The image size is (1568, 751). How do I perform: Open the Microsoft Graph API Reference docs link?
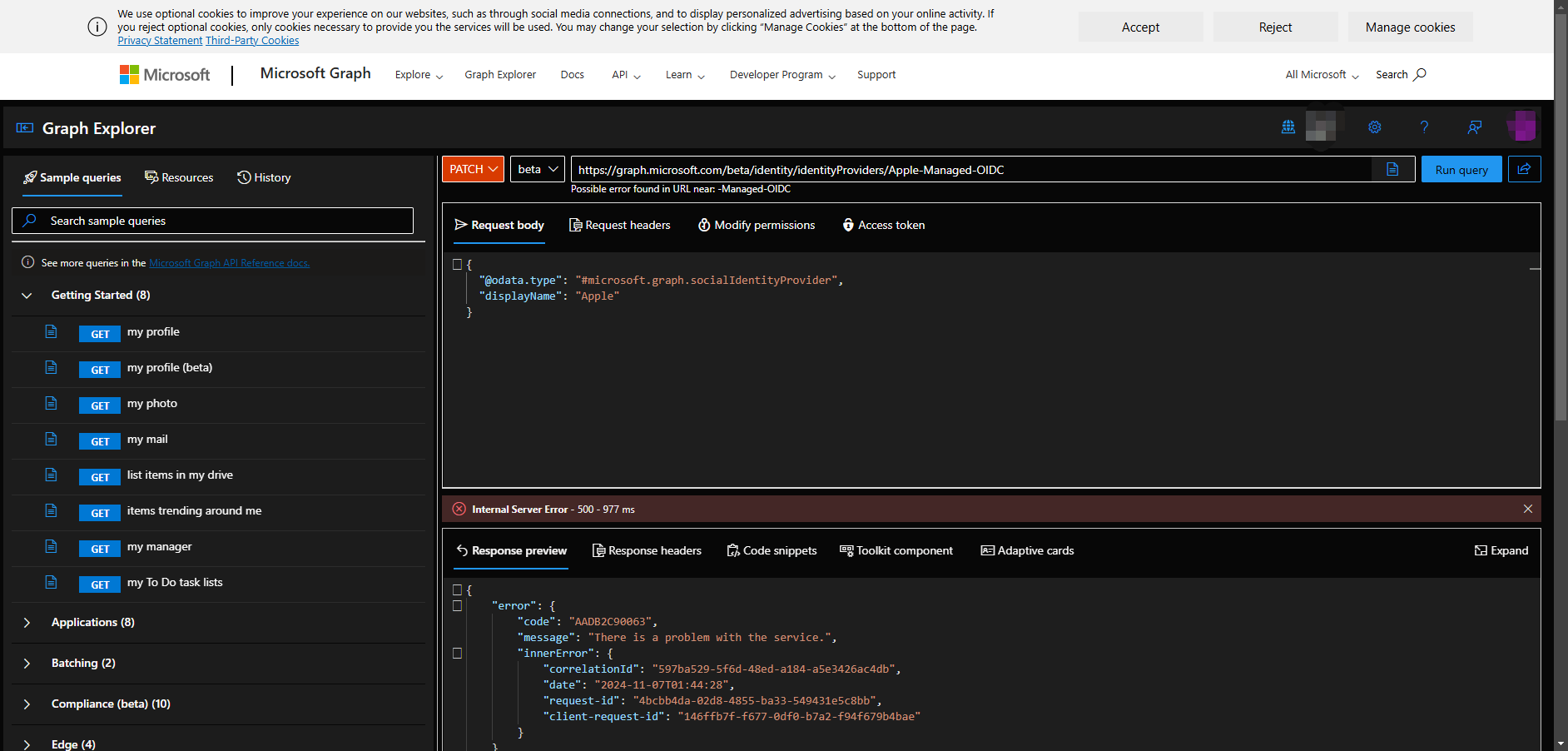230,263
